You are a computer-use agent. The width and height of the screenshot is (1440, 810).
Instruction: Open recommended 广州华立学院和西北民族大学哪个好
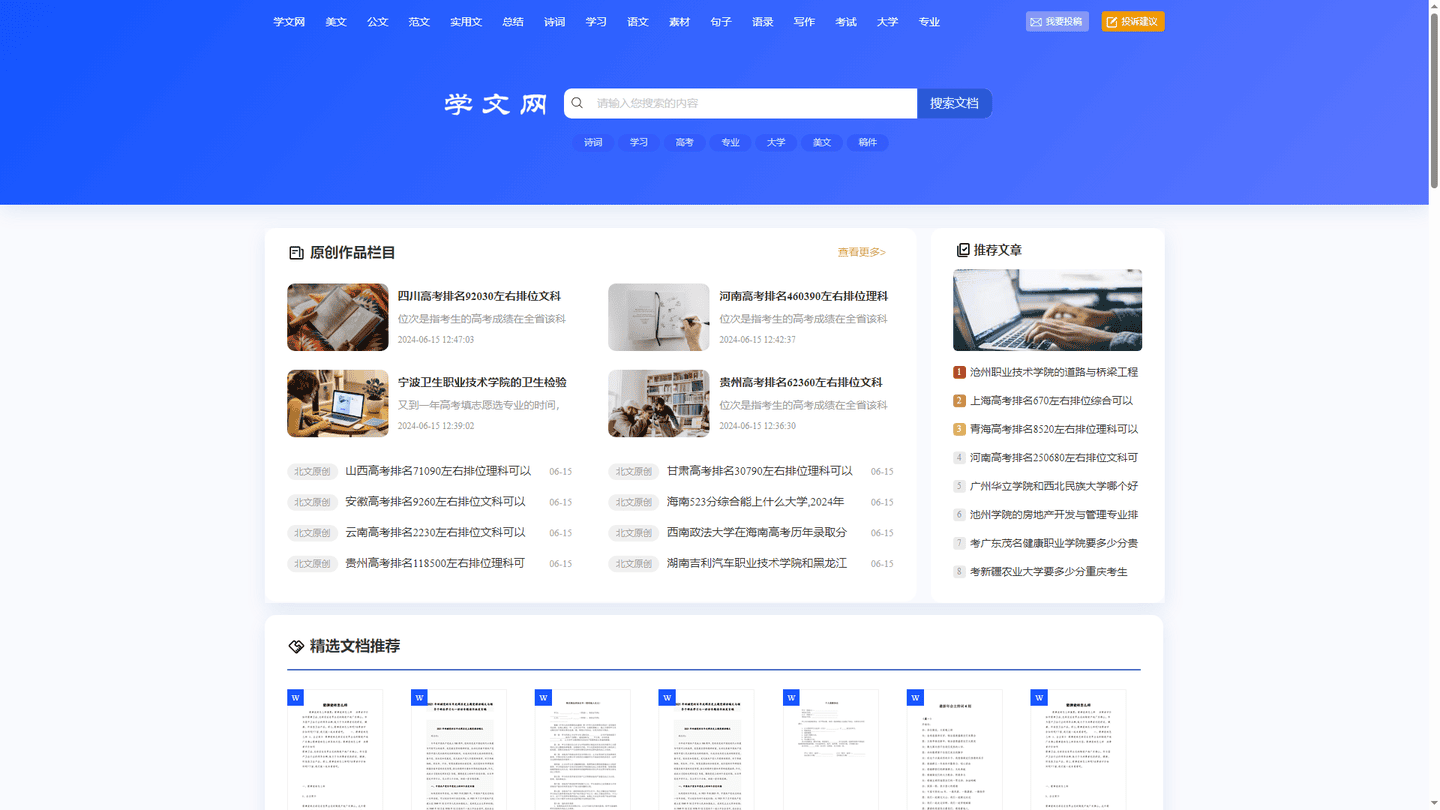pos(1054,486)
